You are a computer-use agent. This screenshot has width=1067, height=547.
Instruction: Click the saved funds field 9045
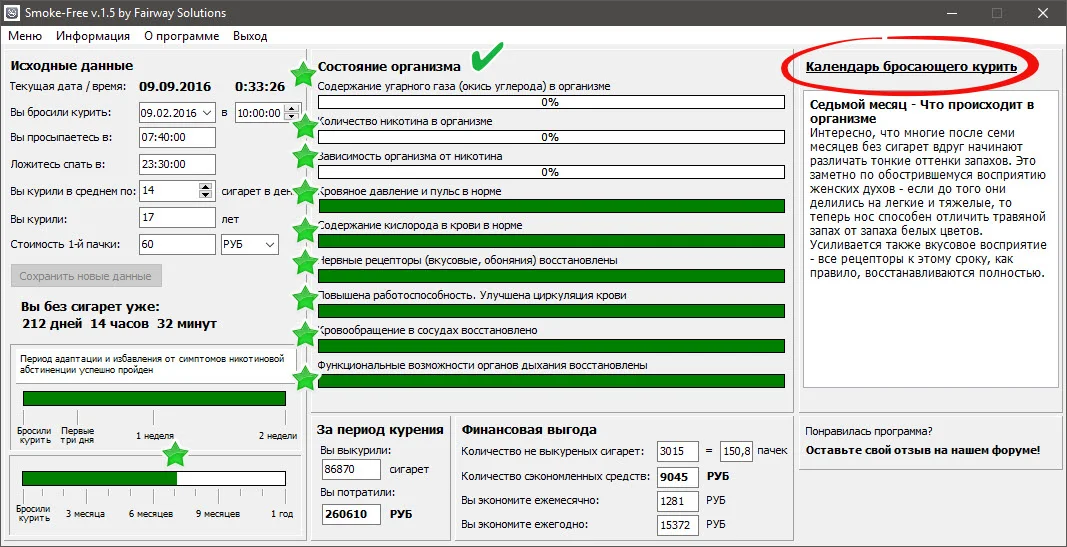coord(678,476)
